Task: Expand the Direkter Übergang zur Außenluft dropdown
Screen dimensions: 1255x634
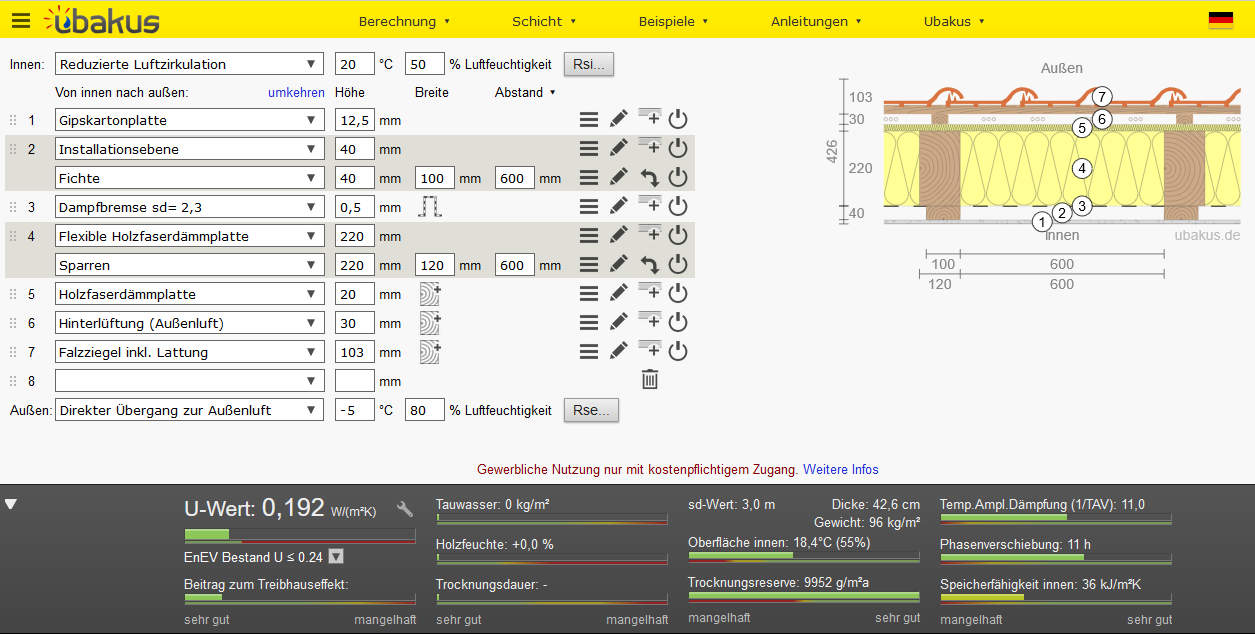Action: (190, 410)
